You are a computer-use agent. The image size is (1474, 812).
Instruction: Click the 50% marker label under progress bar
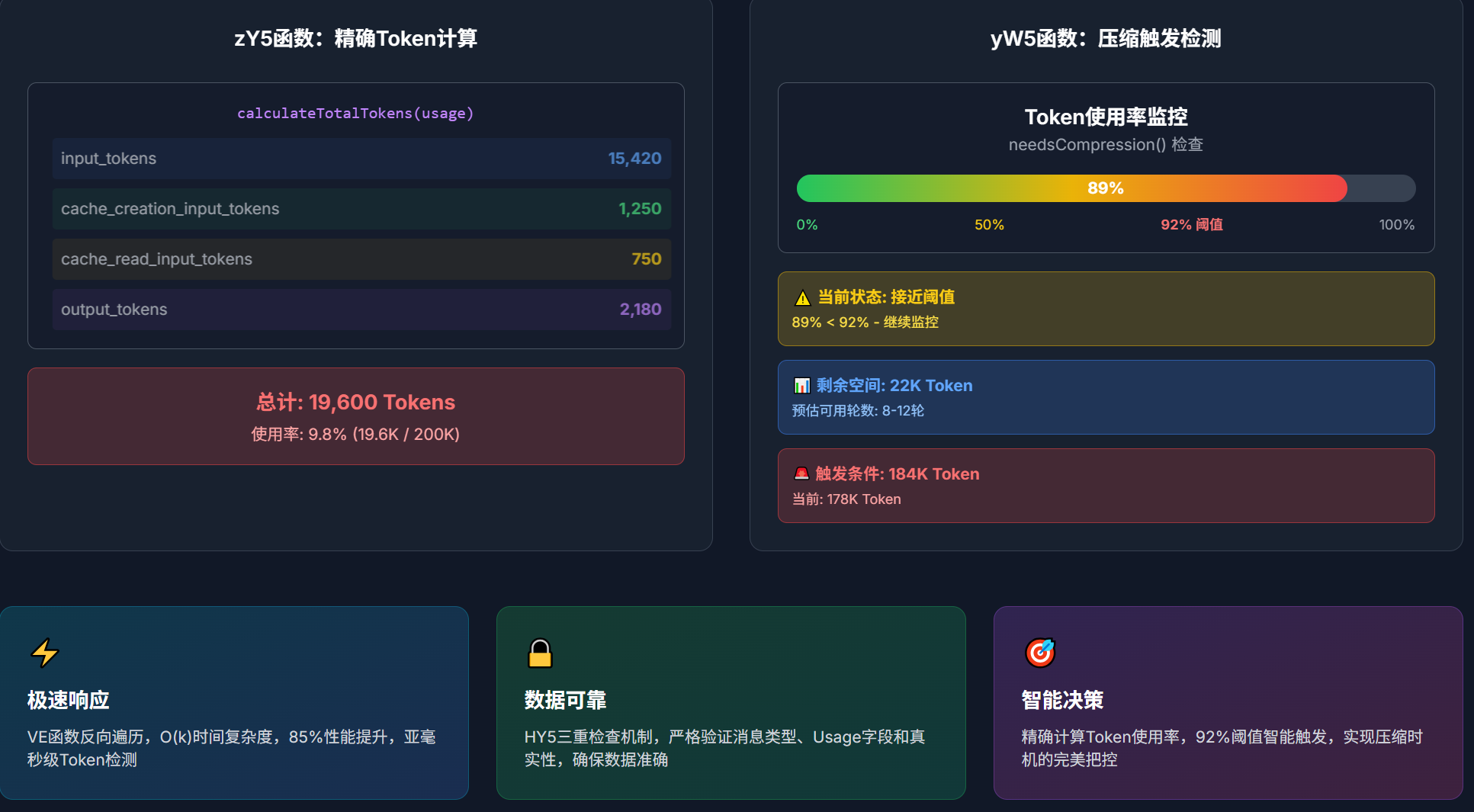coord(989,225)
